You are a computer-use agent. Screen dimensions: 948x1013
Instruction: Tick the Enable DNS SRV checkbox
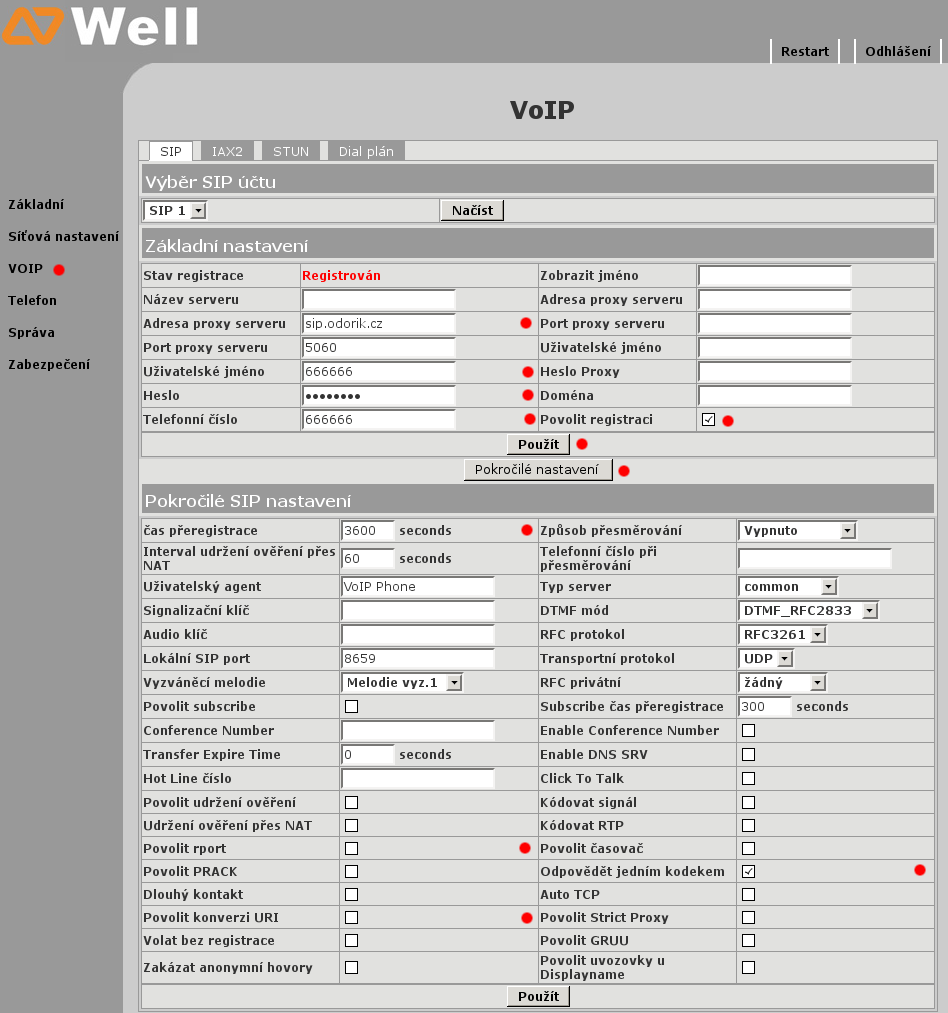pyautogui.click(x=748, y=754)
